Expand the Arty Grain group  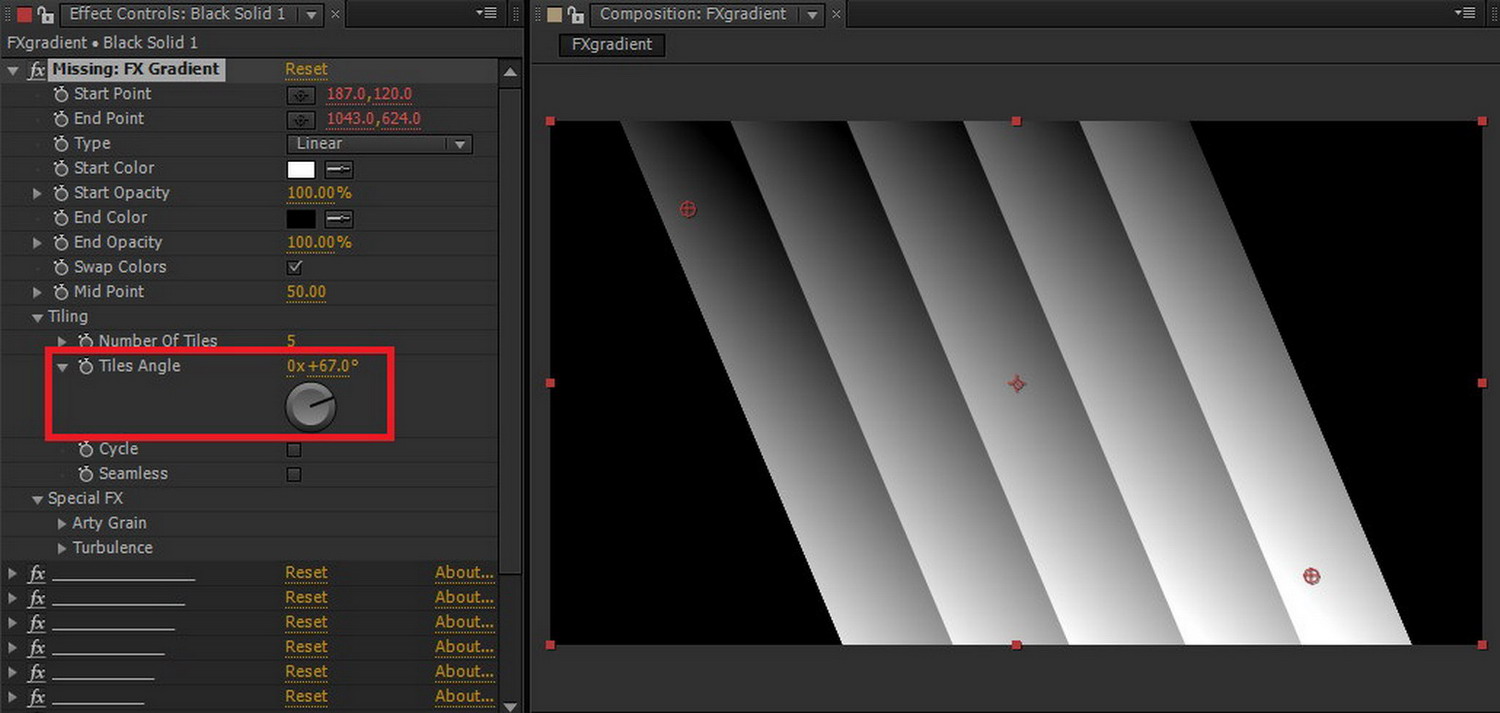tap(63, 523)
